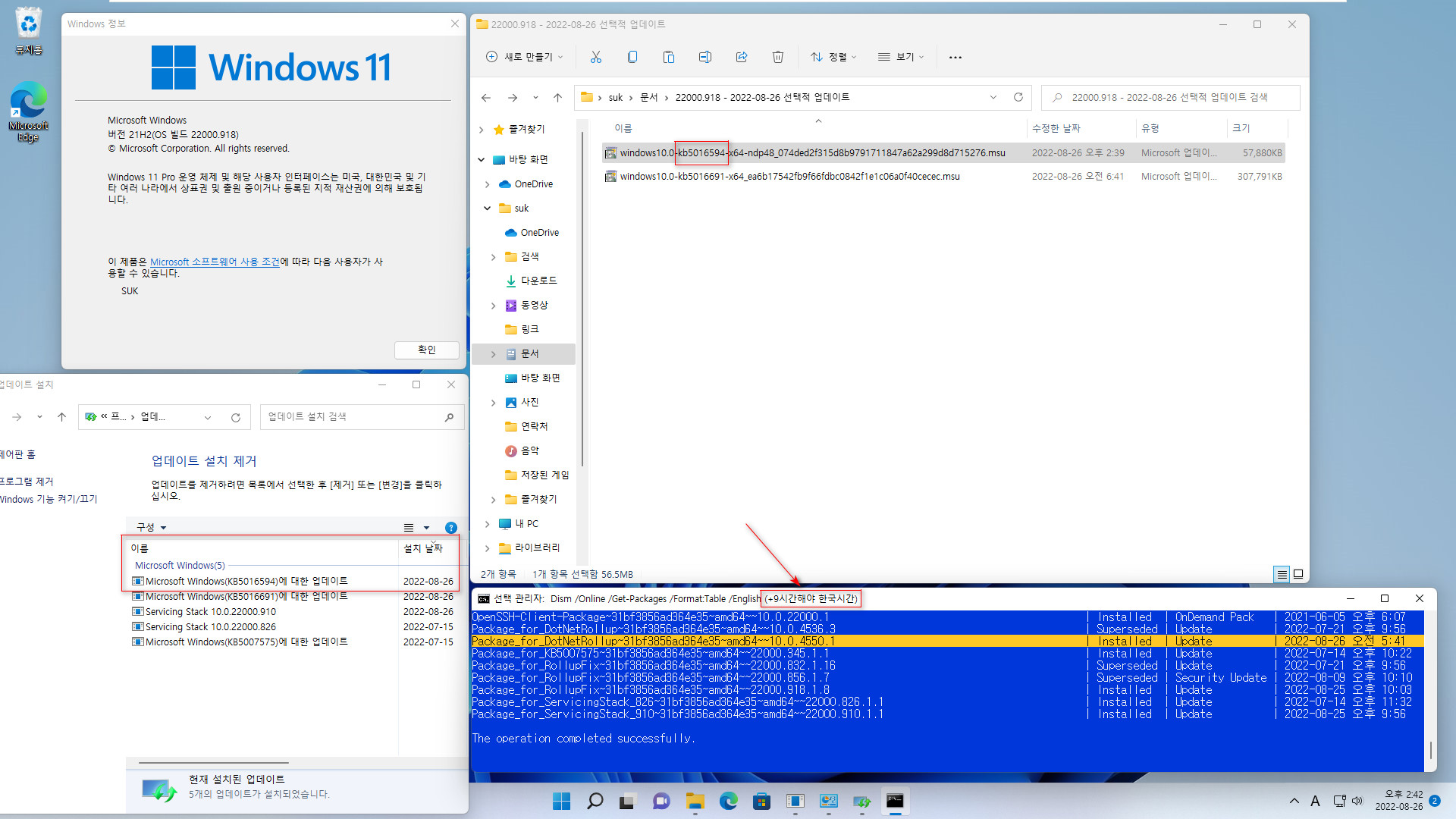Open taskbar Search magnifier
The image size is (1456, 819).
point(595,801)
